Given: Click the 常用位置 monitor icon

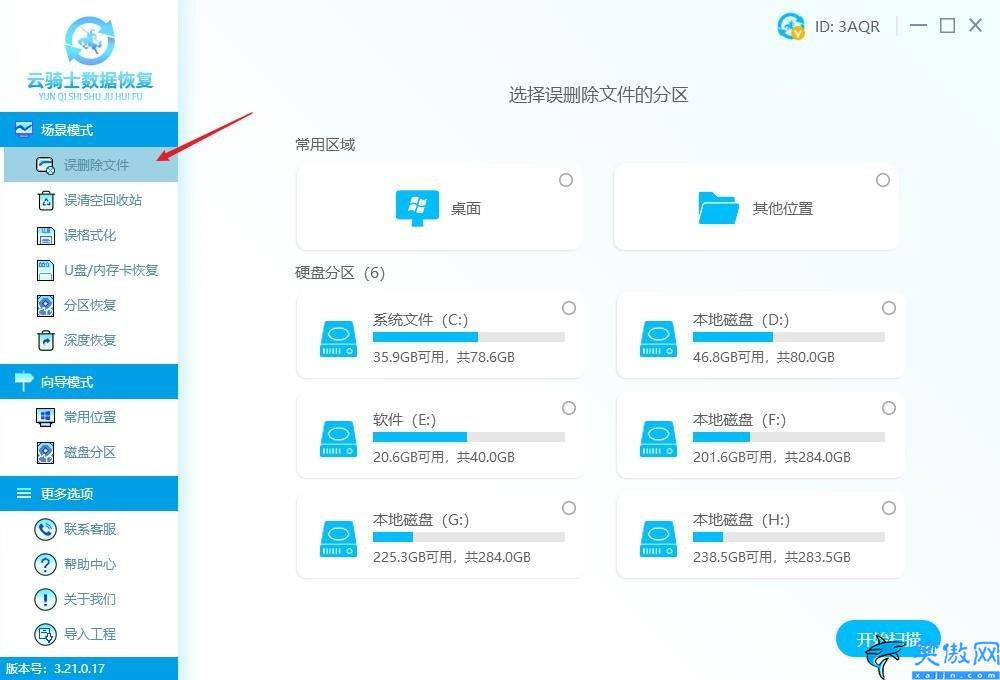Looking at the screenshot, I should click(45, 418).
